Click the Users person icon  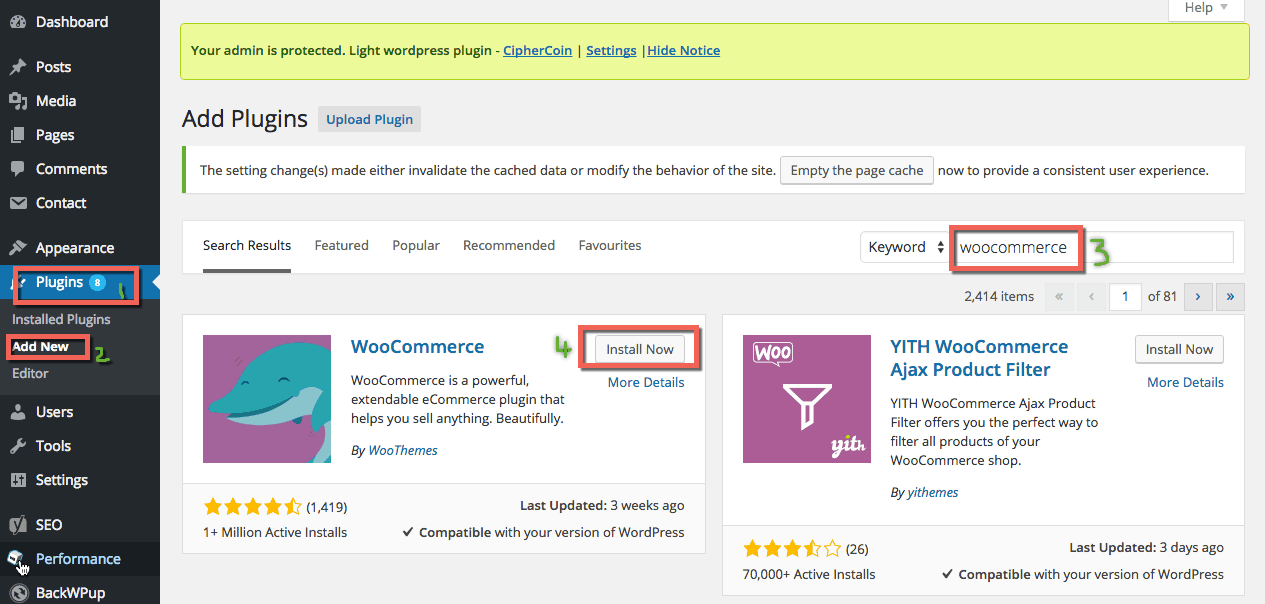click(18, 412)
